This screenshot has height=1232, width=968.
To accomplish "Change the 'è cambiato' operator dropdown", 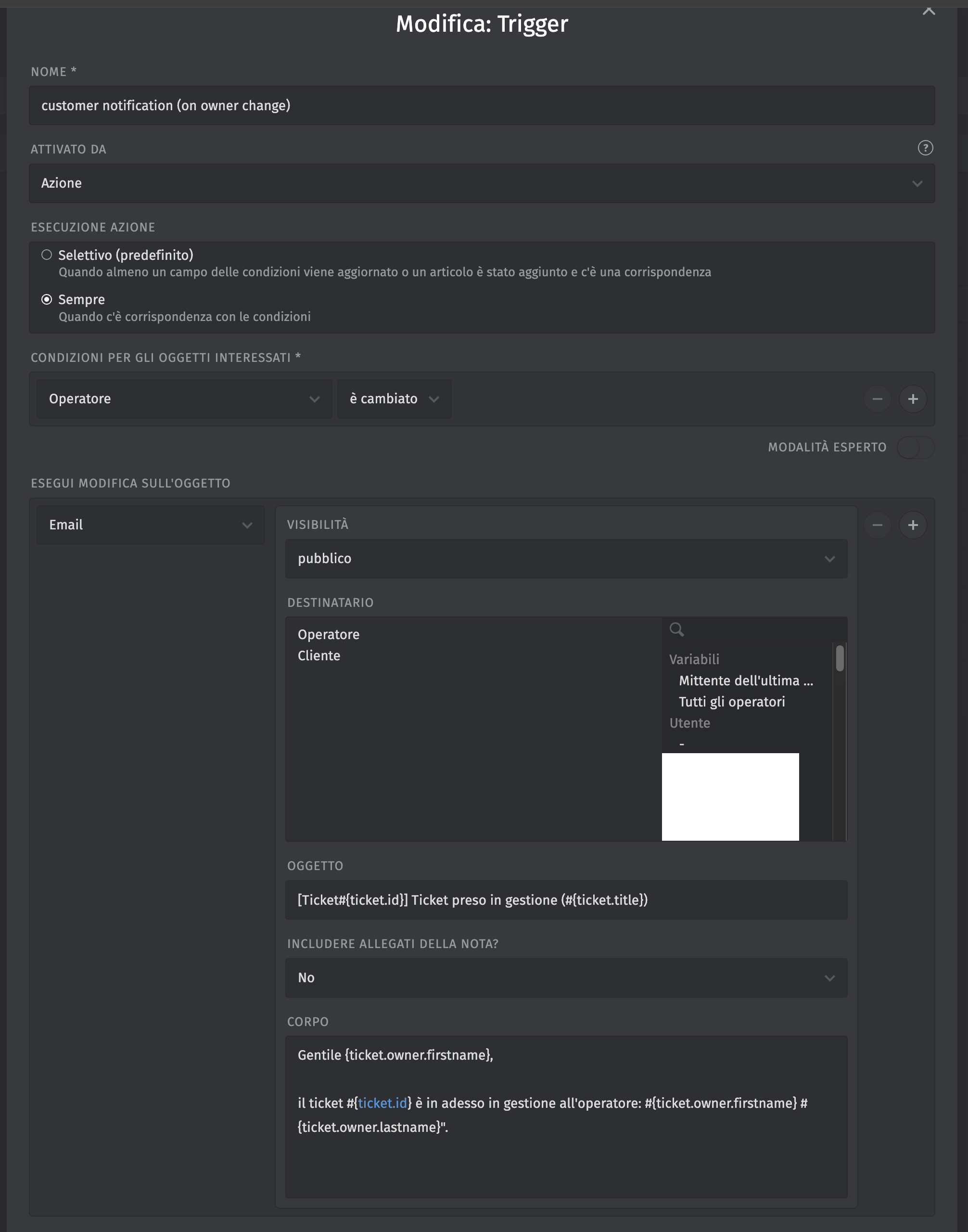I will click(x=394, y=399).
